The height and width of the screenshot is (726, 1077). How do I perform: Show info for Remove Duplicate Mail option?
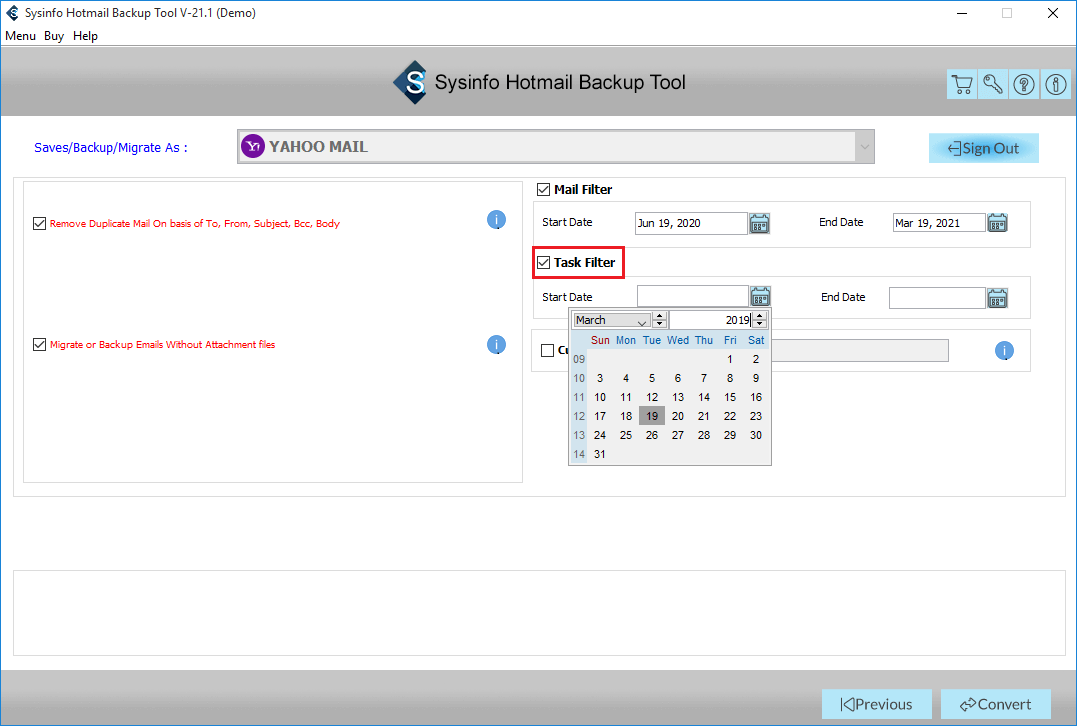click(x=497, y=220)
